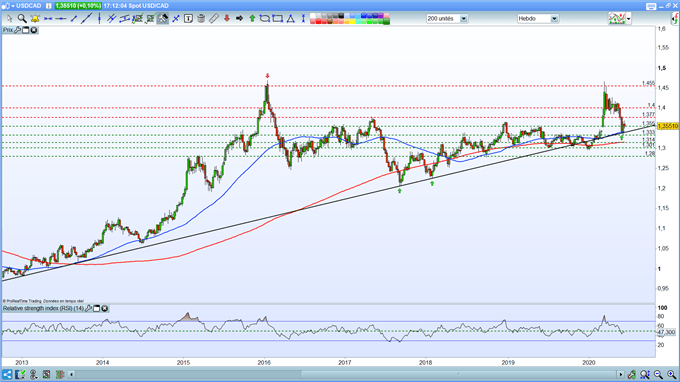
Task: Select the arrow cursor tool
Action: 10,19
